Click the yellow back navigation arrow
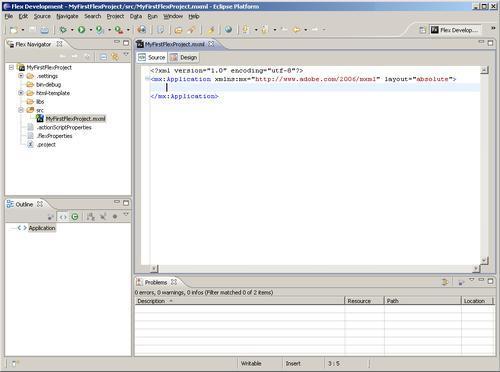The height and width of the screenshot is (372, 500). tap(296, 30)
